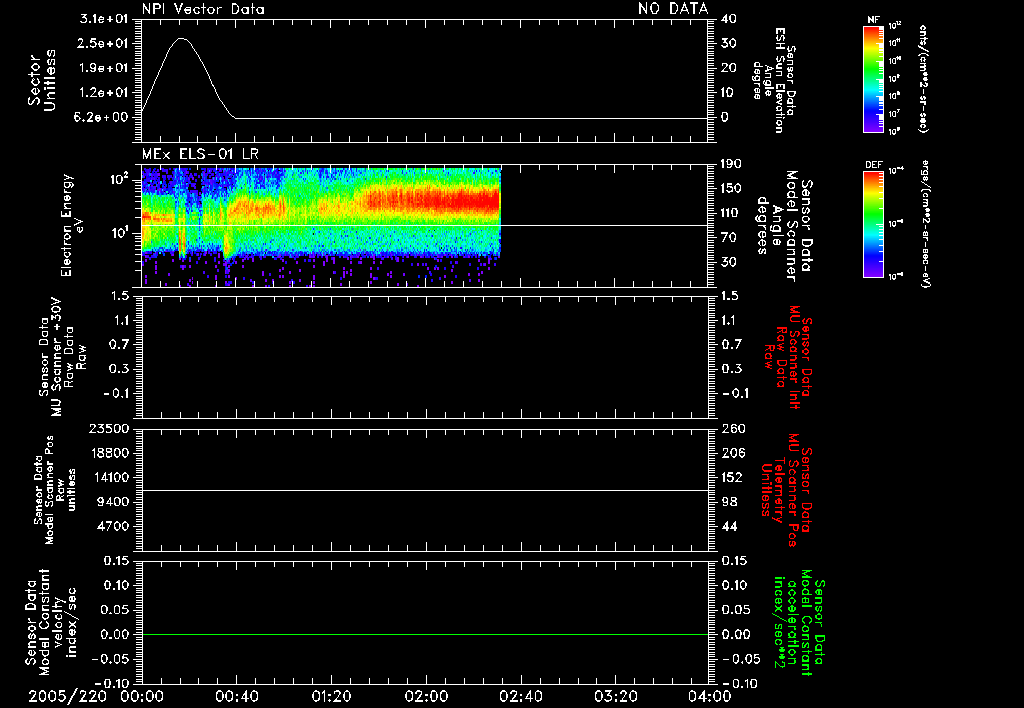The image size is (1024, 708).
Task: Click the 4700 scanner position tick label
Action: pyautogui.click(x=113, y=526)
